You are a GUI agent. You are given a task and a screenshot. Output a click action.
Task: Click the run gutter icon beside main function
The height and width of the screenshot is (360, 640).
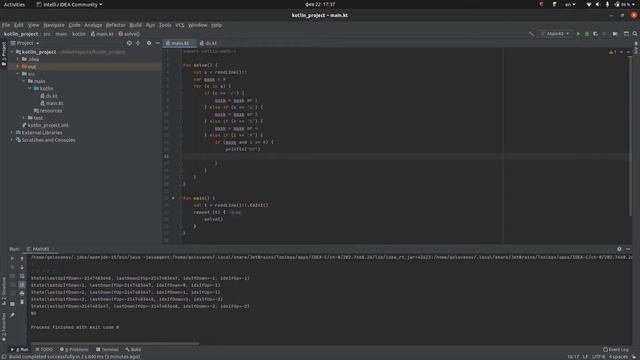[173, 198]
